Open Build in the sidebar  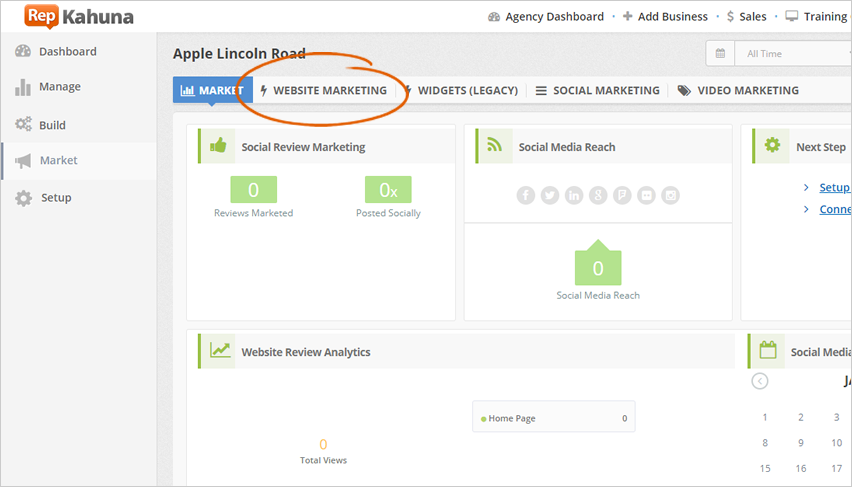pos(52,125)
